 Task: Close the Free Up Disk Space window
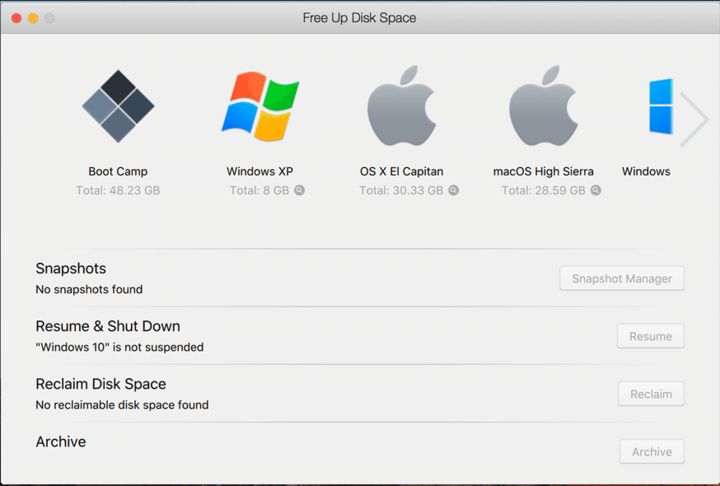16,18
